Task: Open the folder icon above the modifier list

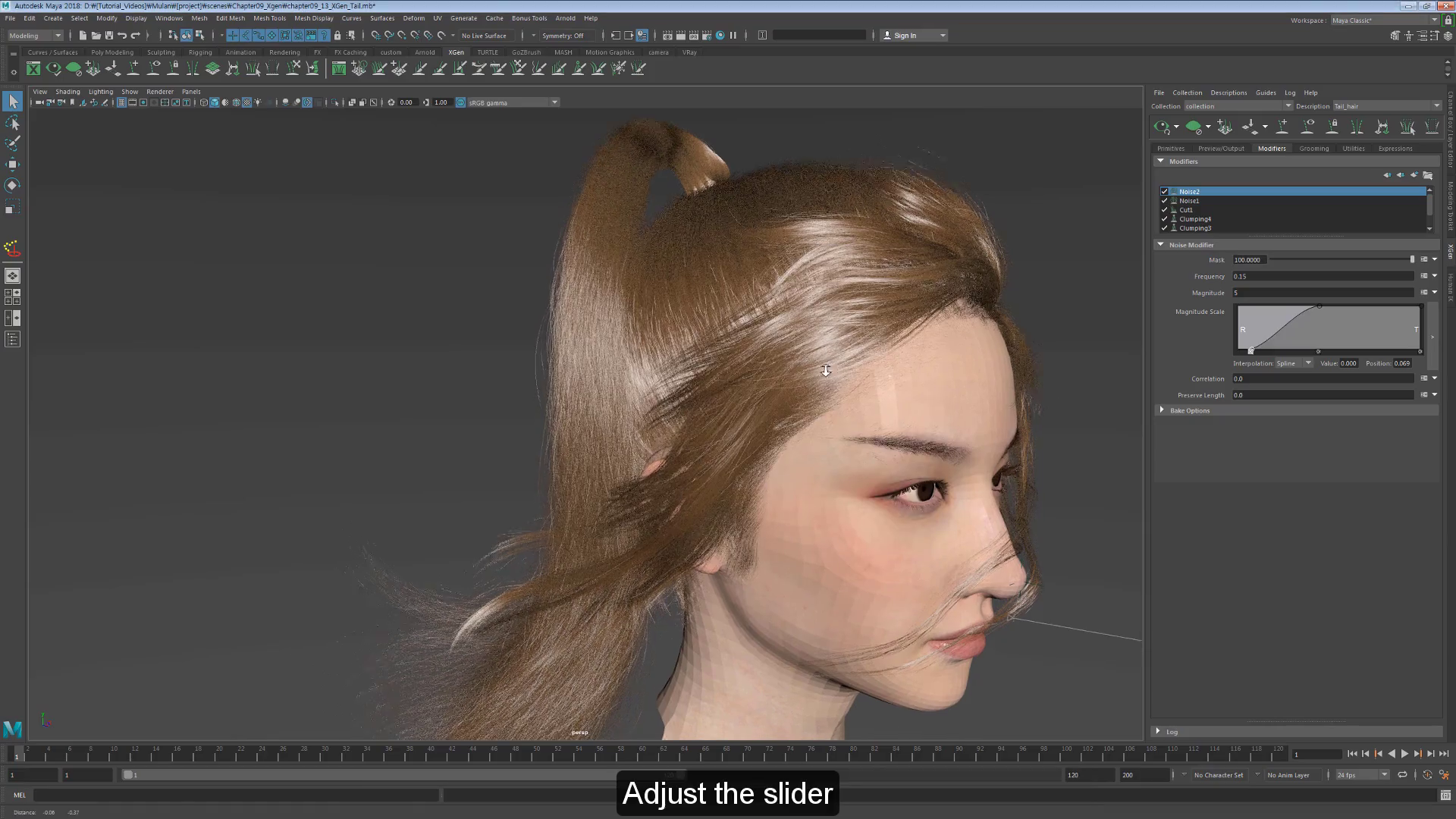Action: point(1428,175)
